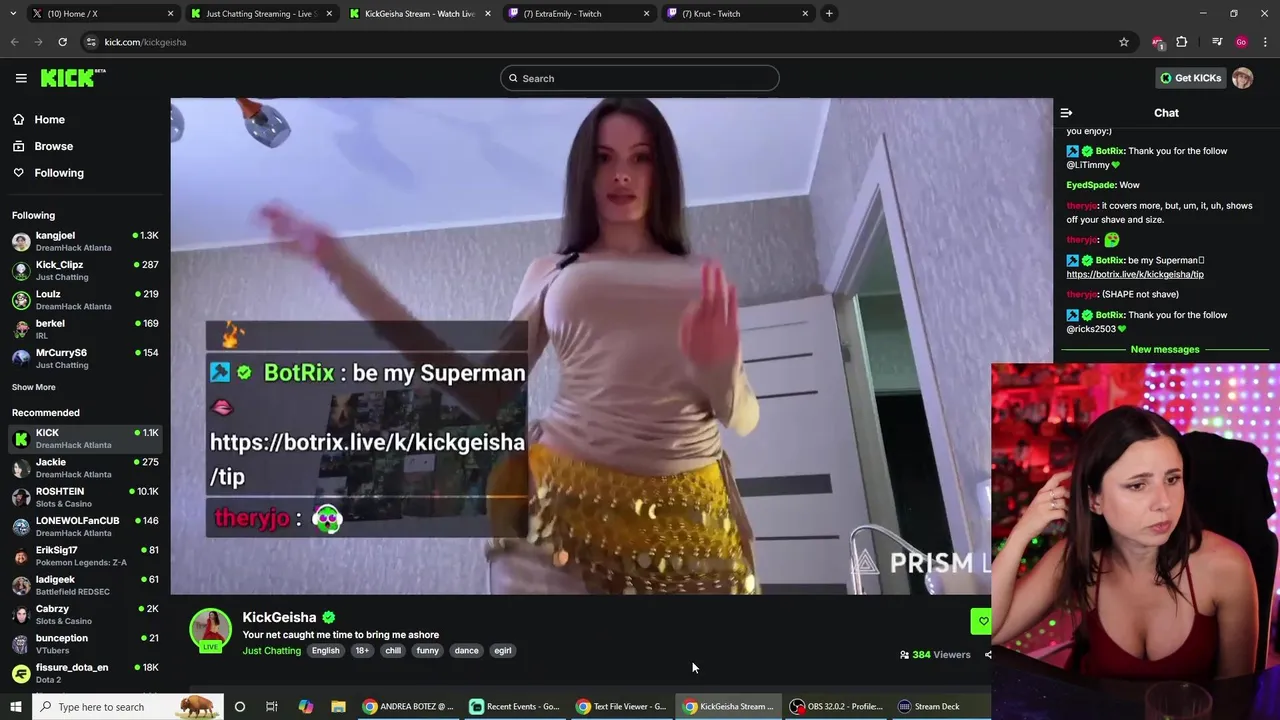This screenshot has width=1280, height=720.
Task: Open recommended fissure_dota_en channel
Action: coord(85,673)
